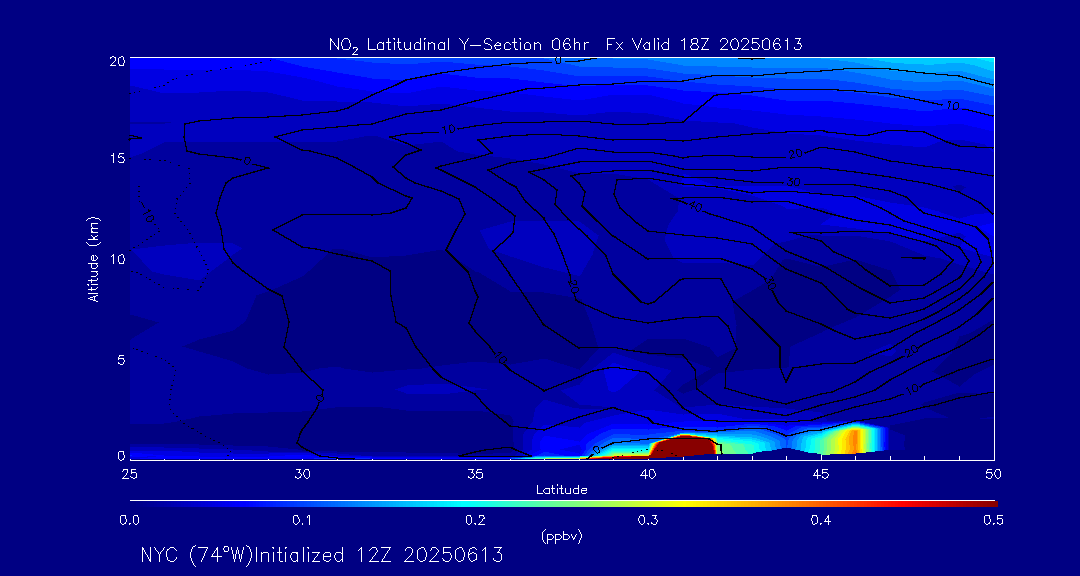Click colorbar tick label 0.4
The height and width of the screenshot is (576, 1080).
pyautogui.click(x=820, y=520)
